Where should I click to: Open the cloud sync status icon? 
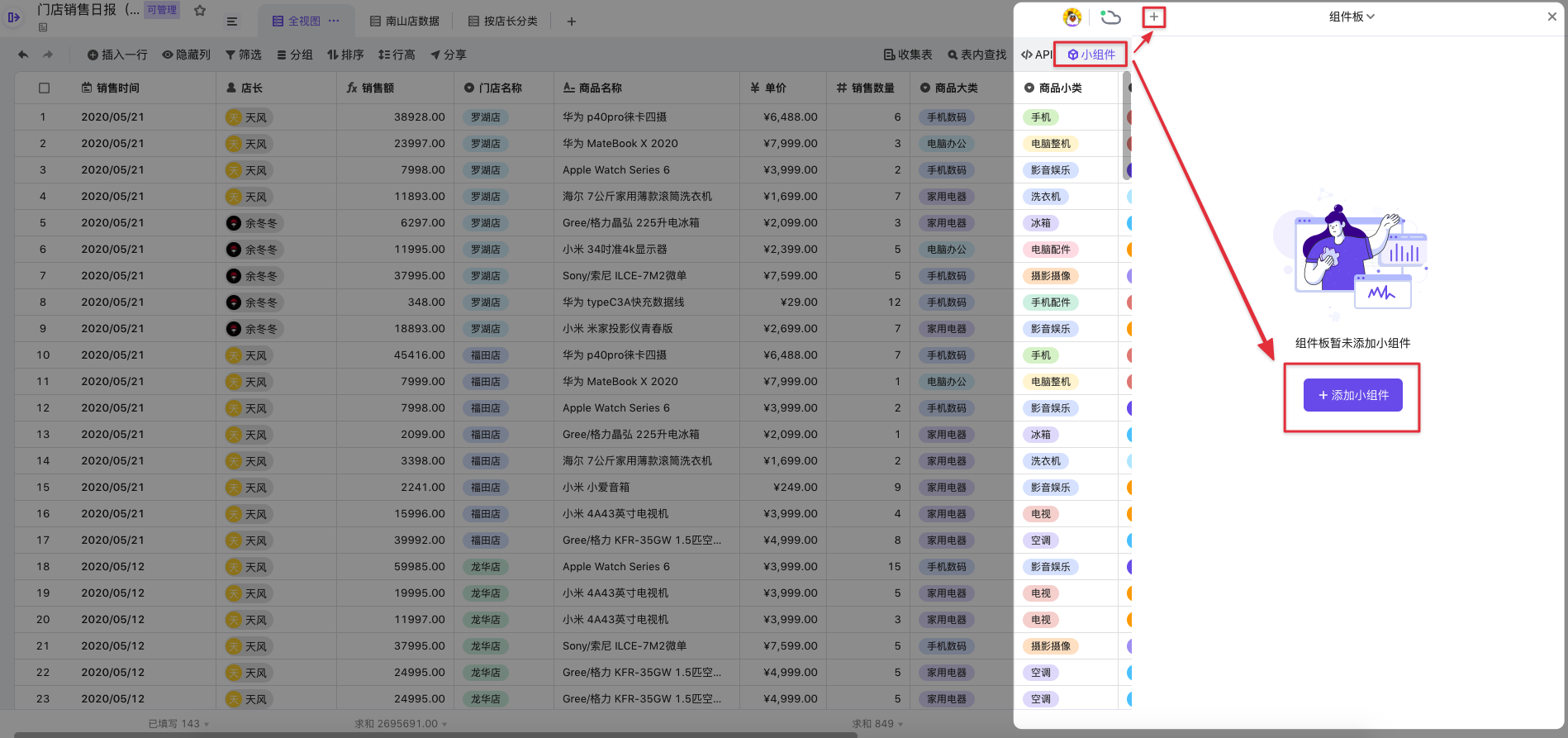pyautogui.click(x=1110, y=17)
